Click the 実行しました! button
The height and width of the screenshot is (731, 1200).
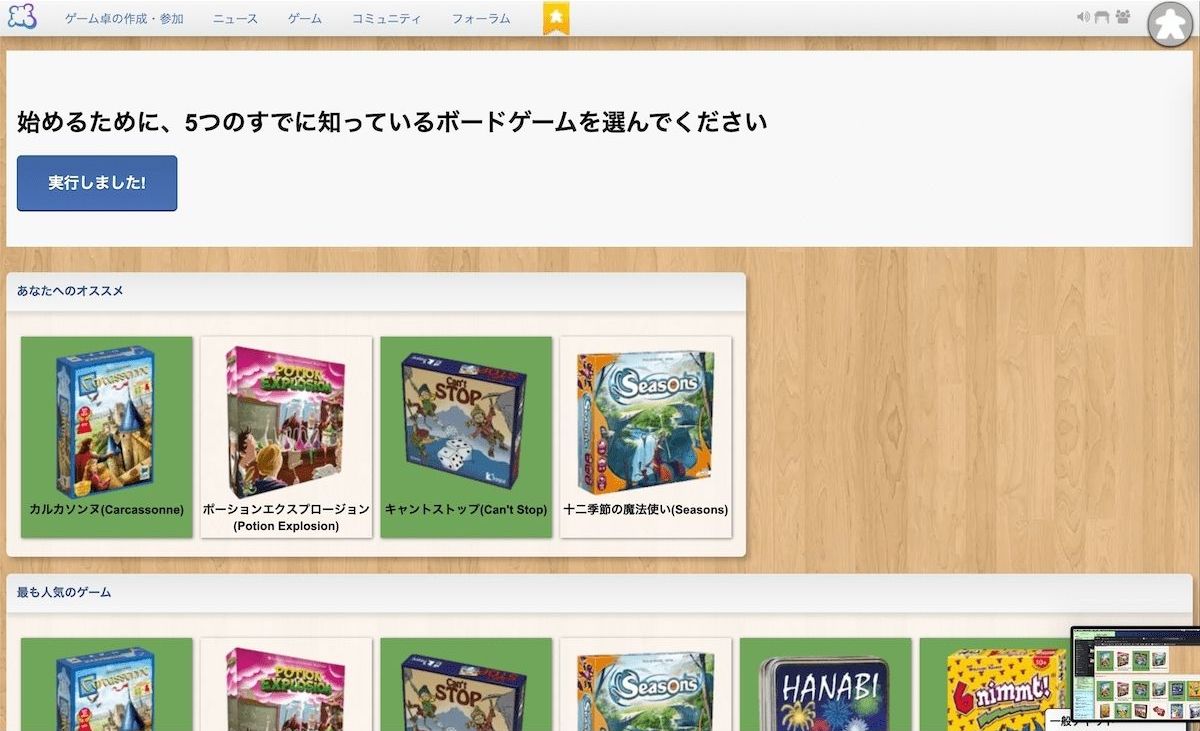tap(97, 183)
